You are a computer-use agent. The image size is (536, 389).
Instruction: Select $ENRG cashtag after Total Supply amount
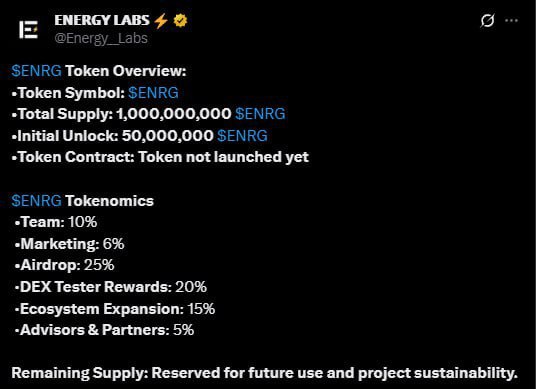click(x=260, y=114)
